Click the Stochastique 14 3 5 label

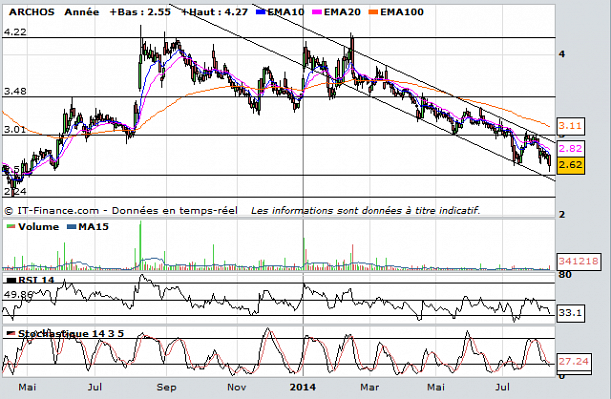(x=71, y=334)
